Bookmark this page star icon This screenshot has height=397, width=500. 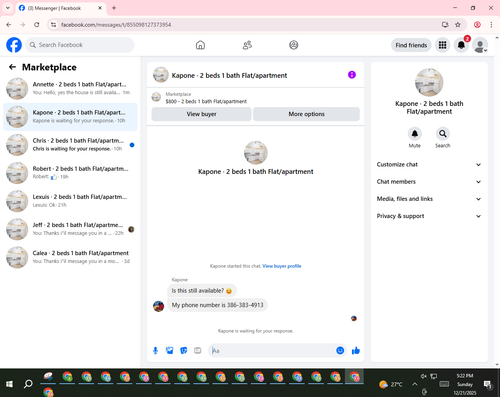tap(458, 25)
